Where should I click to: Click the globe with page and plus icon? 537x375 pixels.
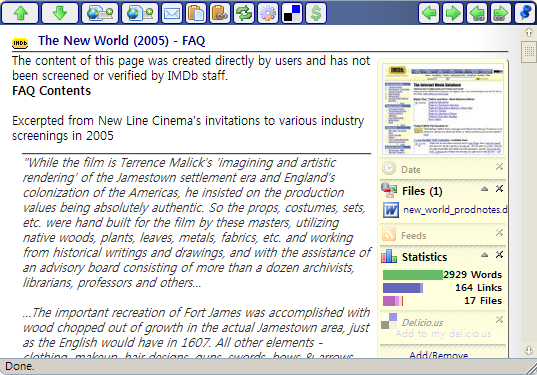140,13
